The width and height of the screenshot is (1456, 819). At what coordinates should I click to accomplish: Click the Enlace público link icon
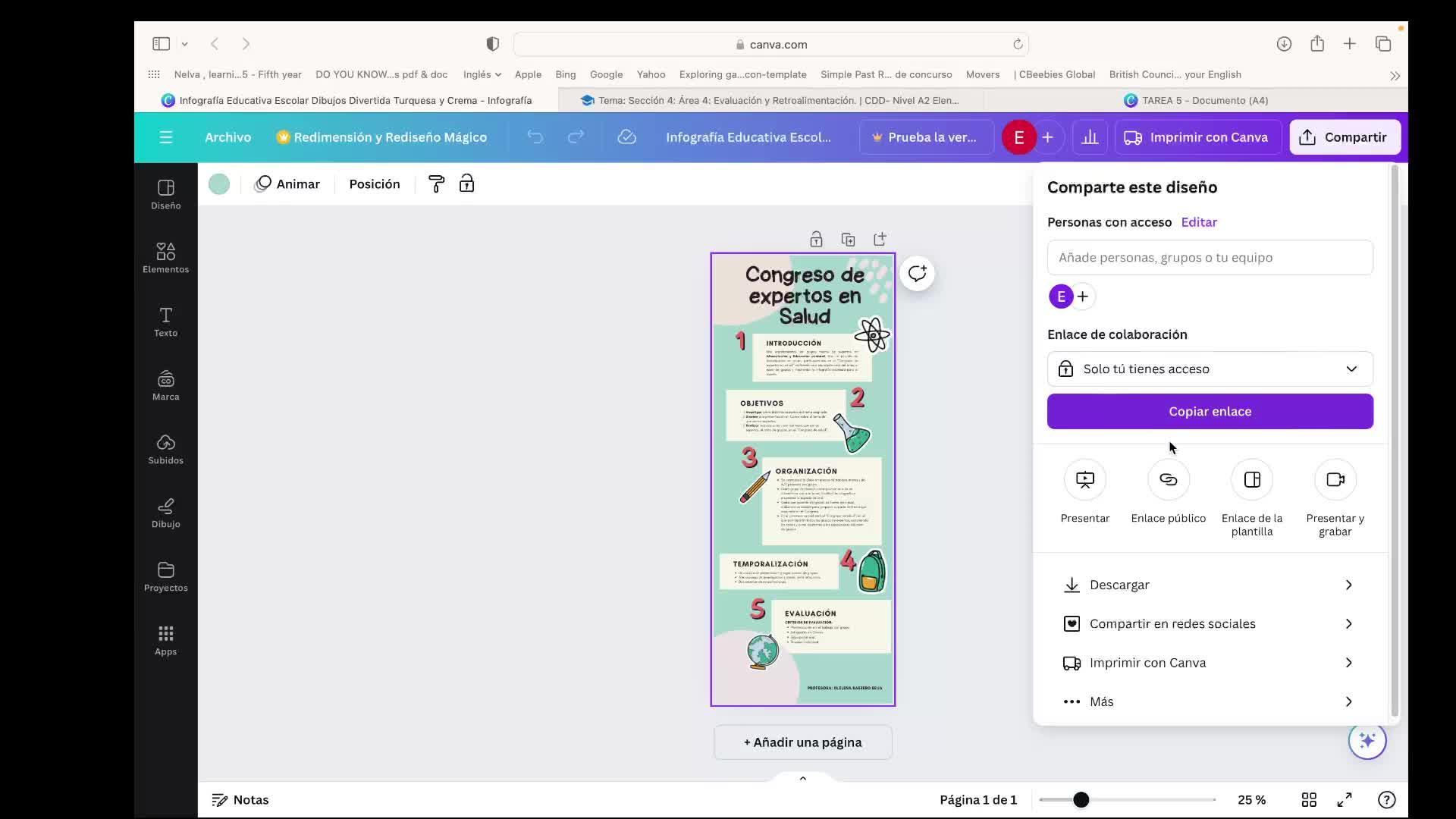pos(1168,480)
